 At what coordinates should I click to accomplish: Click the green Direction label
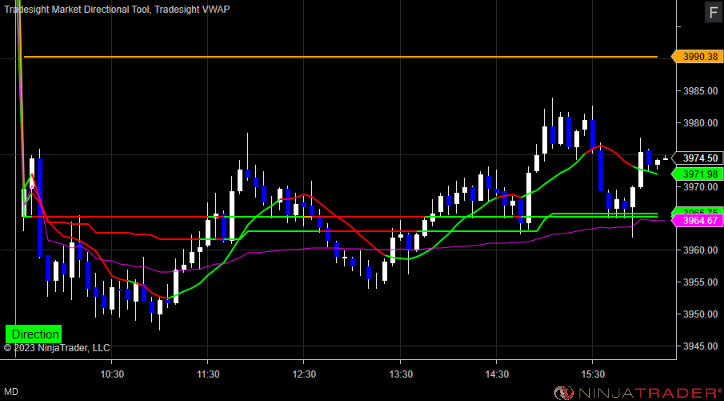point(33,334)
